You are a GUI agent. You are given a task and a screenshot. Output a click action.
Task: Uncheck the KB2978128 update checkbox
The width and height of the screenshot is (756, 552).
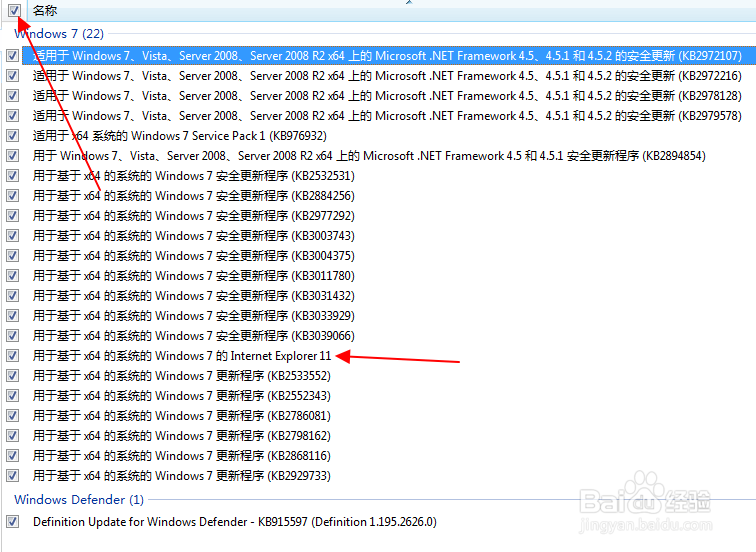click(13, 96)
